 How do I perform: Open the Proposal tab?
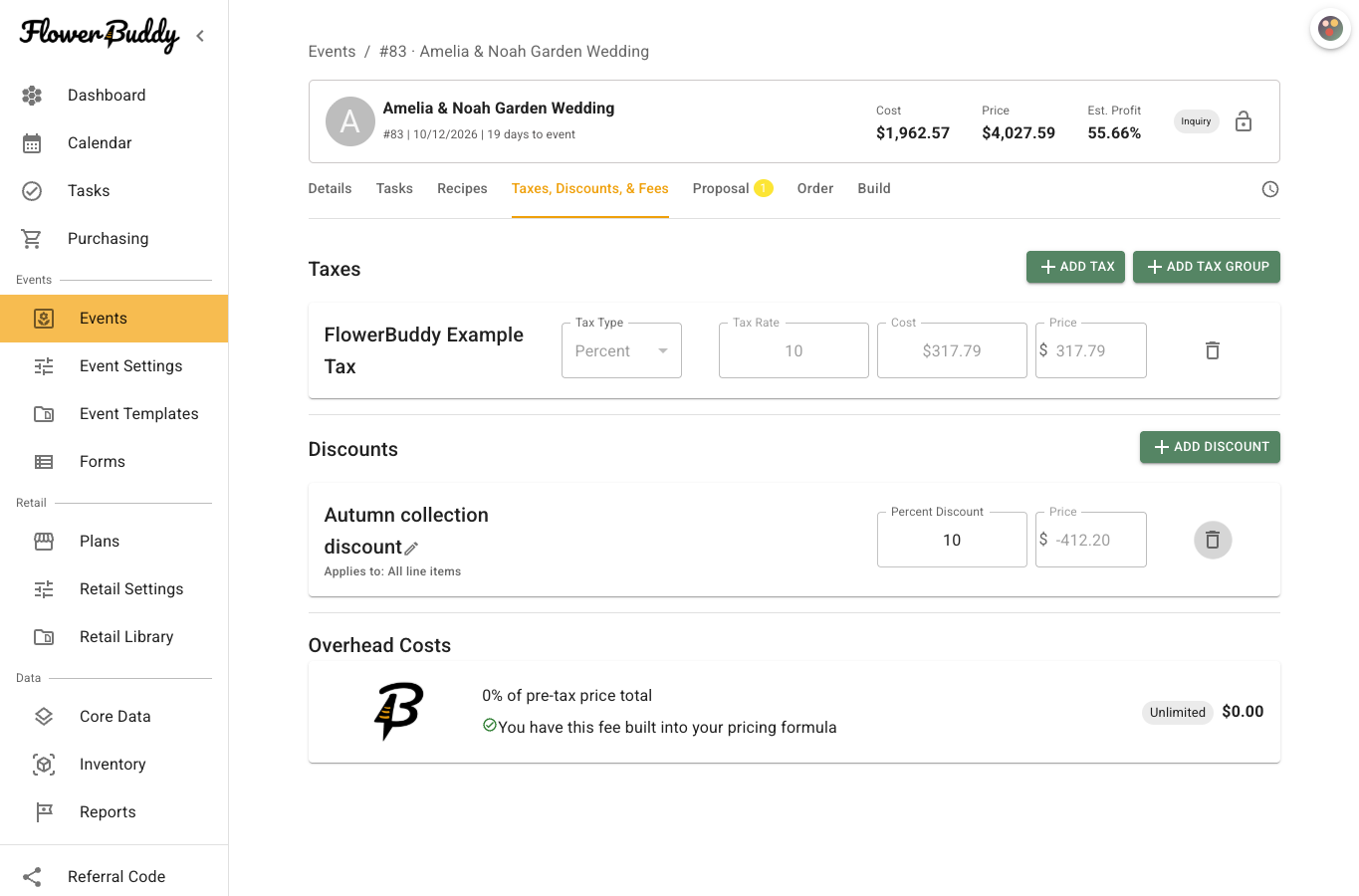tap(733, 189)
